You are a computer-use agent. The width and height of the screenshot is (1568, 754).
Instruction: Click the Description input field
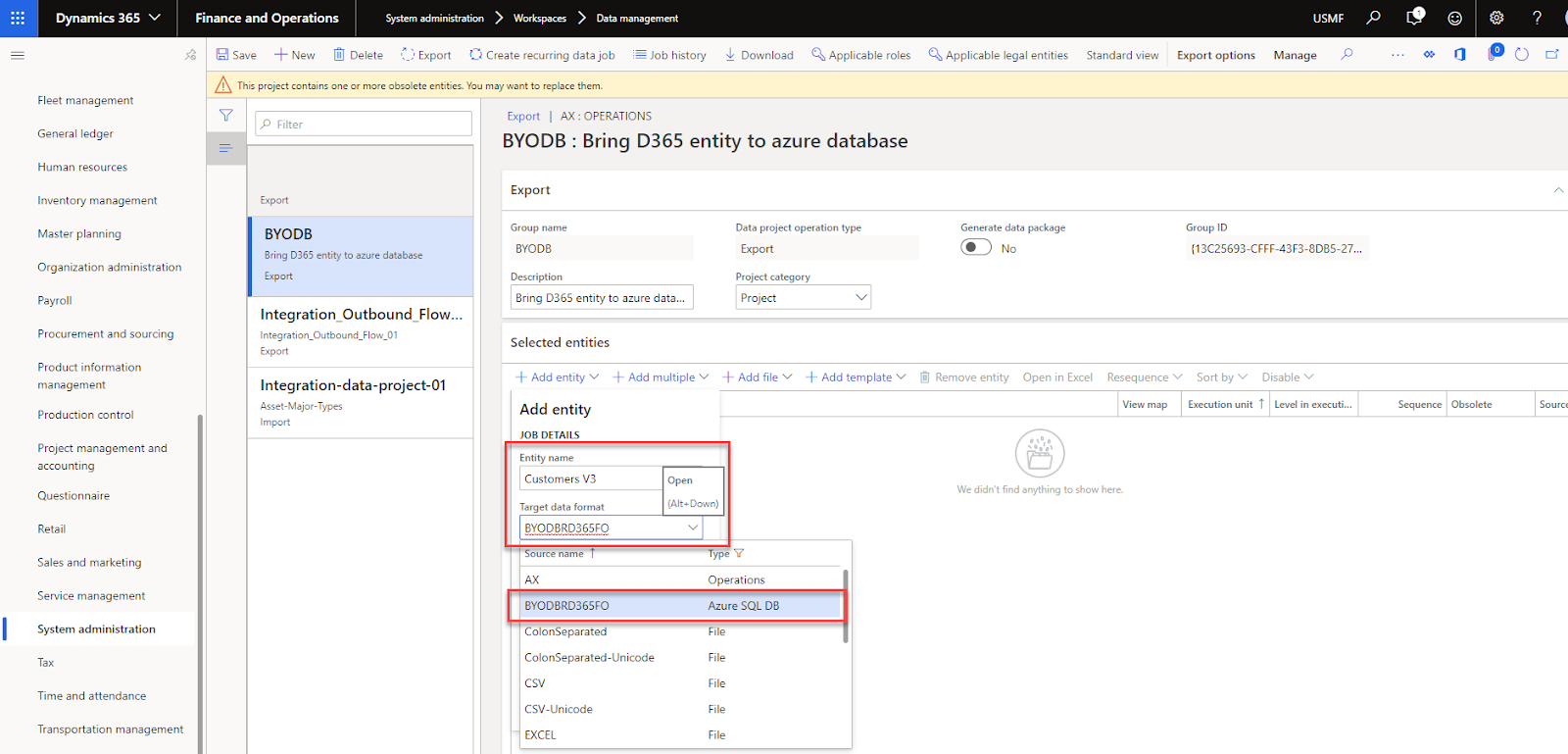point(602,298)
